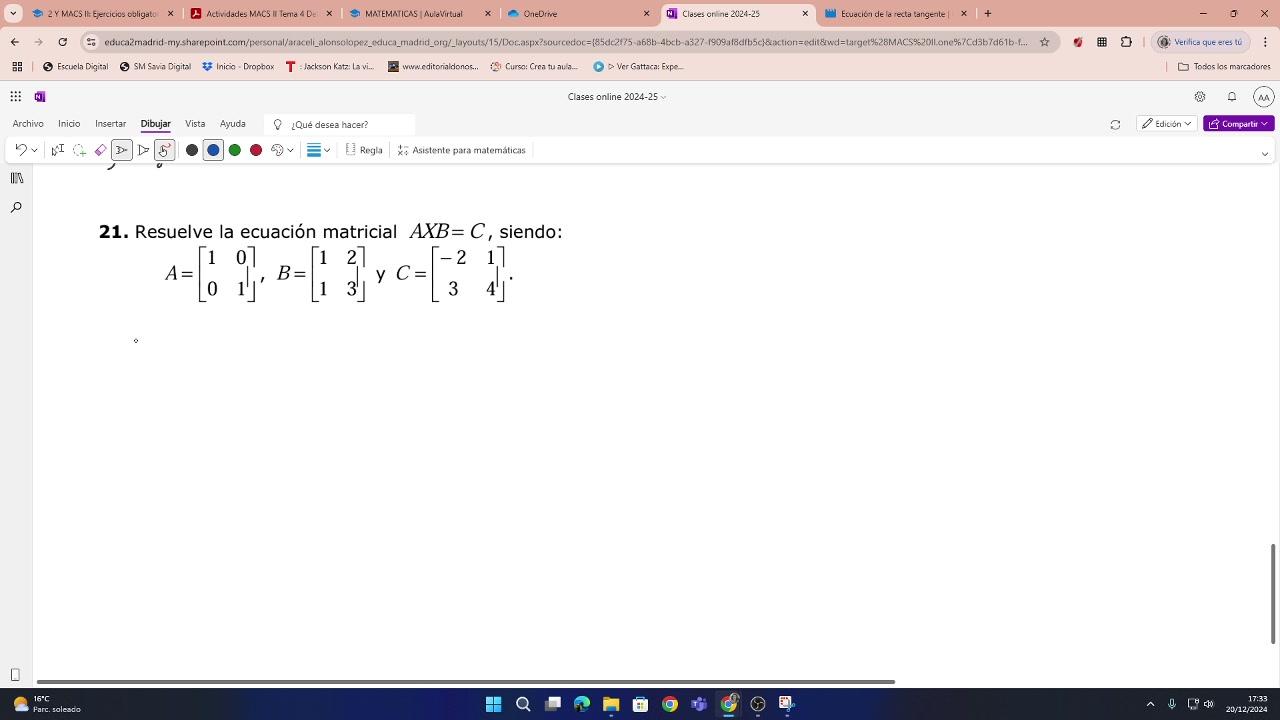Select the first pen tool
Screen dimensions: 1280x720
[x=122, y=150]
